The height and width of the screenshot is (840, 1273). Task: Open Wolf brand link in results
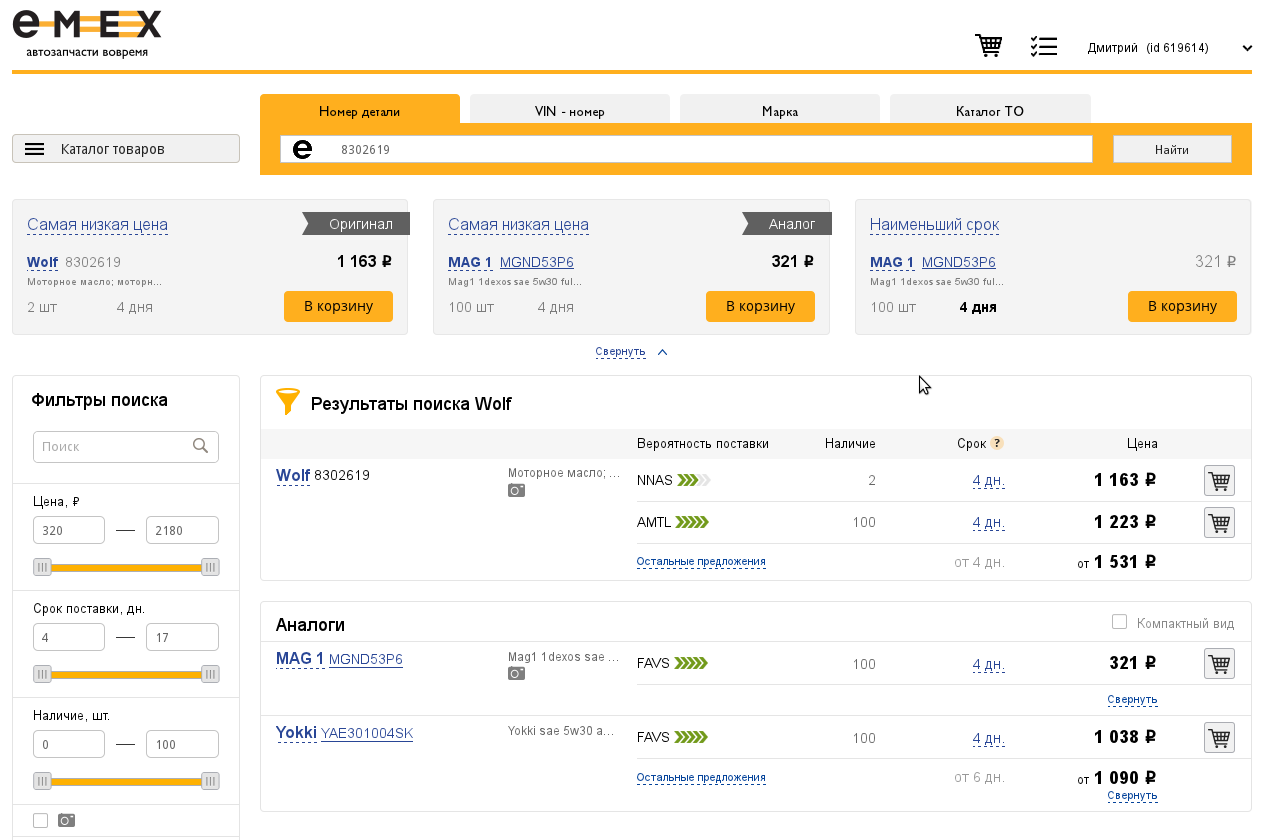click(x=293, y=475)
